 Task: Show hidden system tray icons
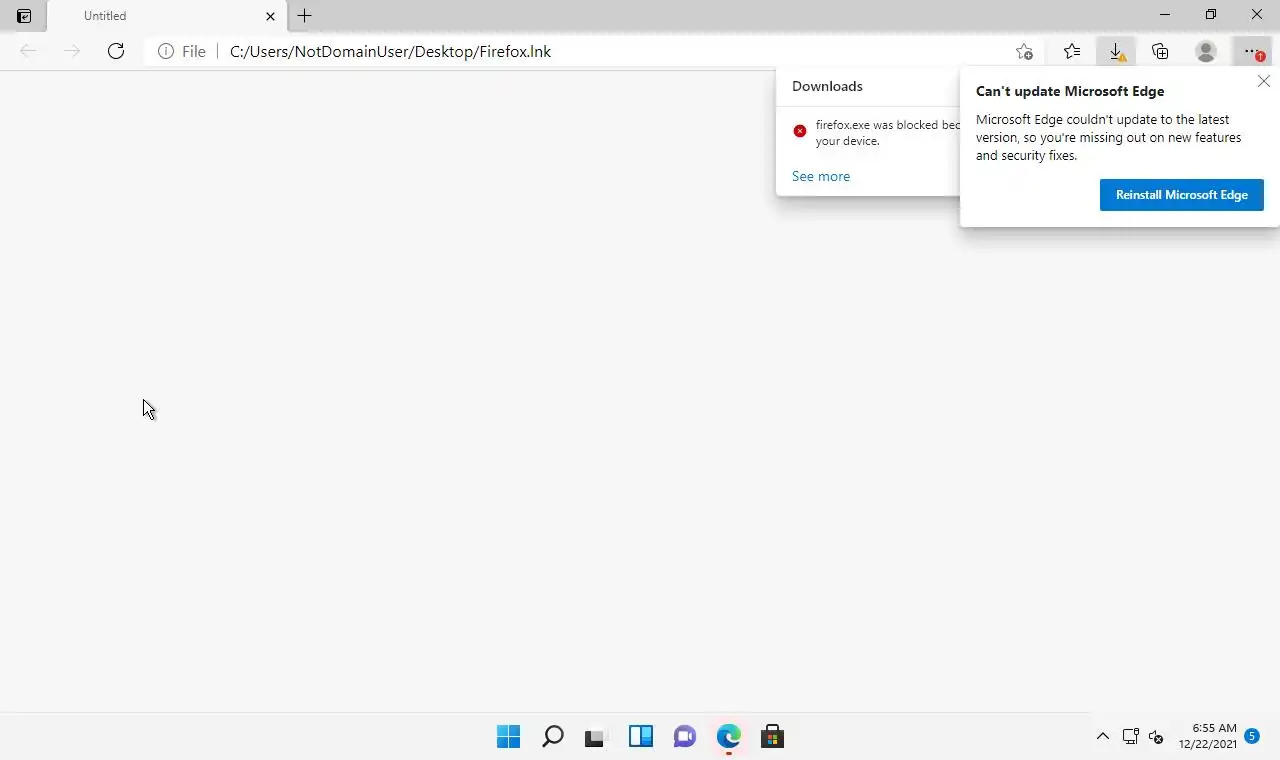pyautogui.click(x=1102, y=737)
